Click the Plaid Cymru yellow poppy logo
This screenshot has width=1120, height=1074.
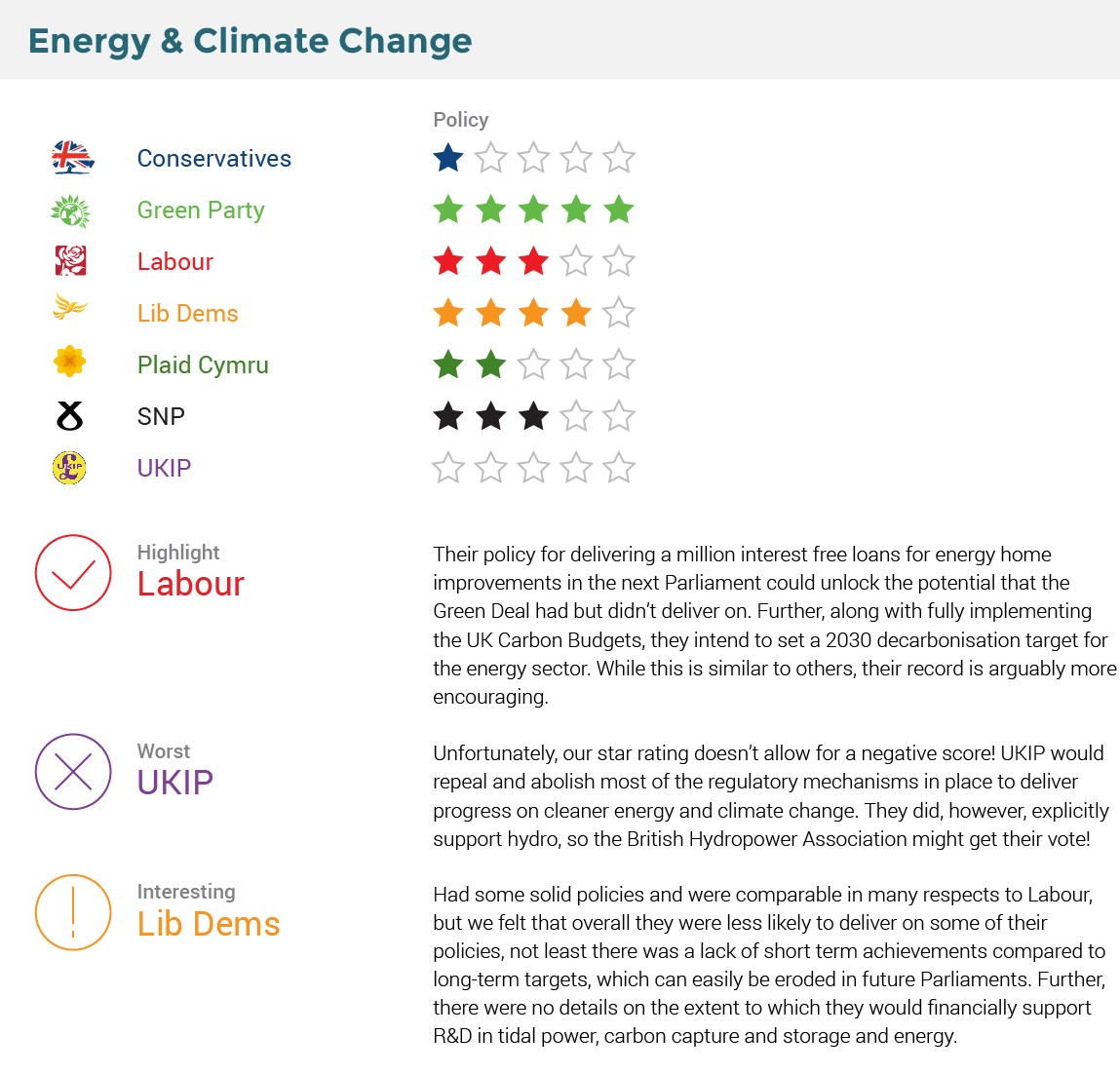coord(70,363)
